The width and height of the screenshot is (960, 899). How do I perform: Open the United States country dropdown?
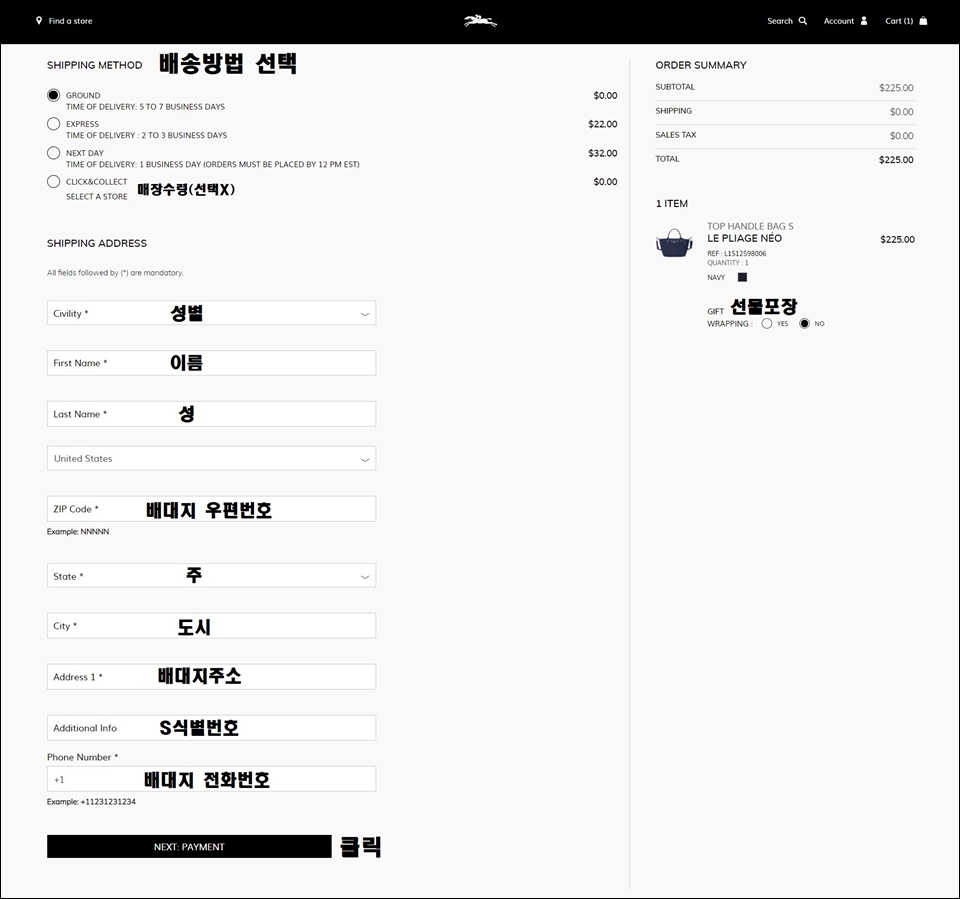pos(211,458)
